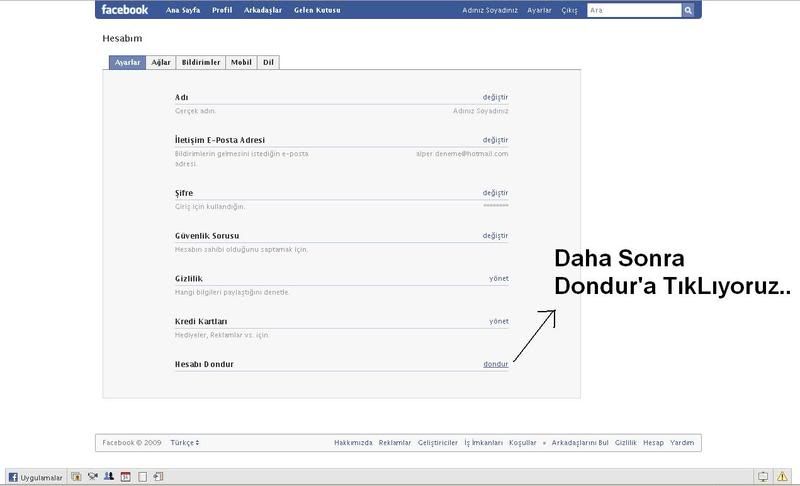Screen dimensions: 800x486
Task: Open the groups people icon in bottom bar
Action: (x=109, y=477)
